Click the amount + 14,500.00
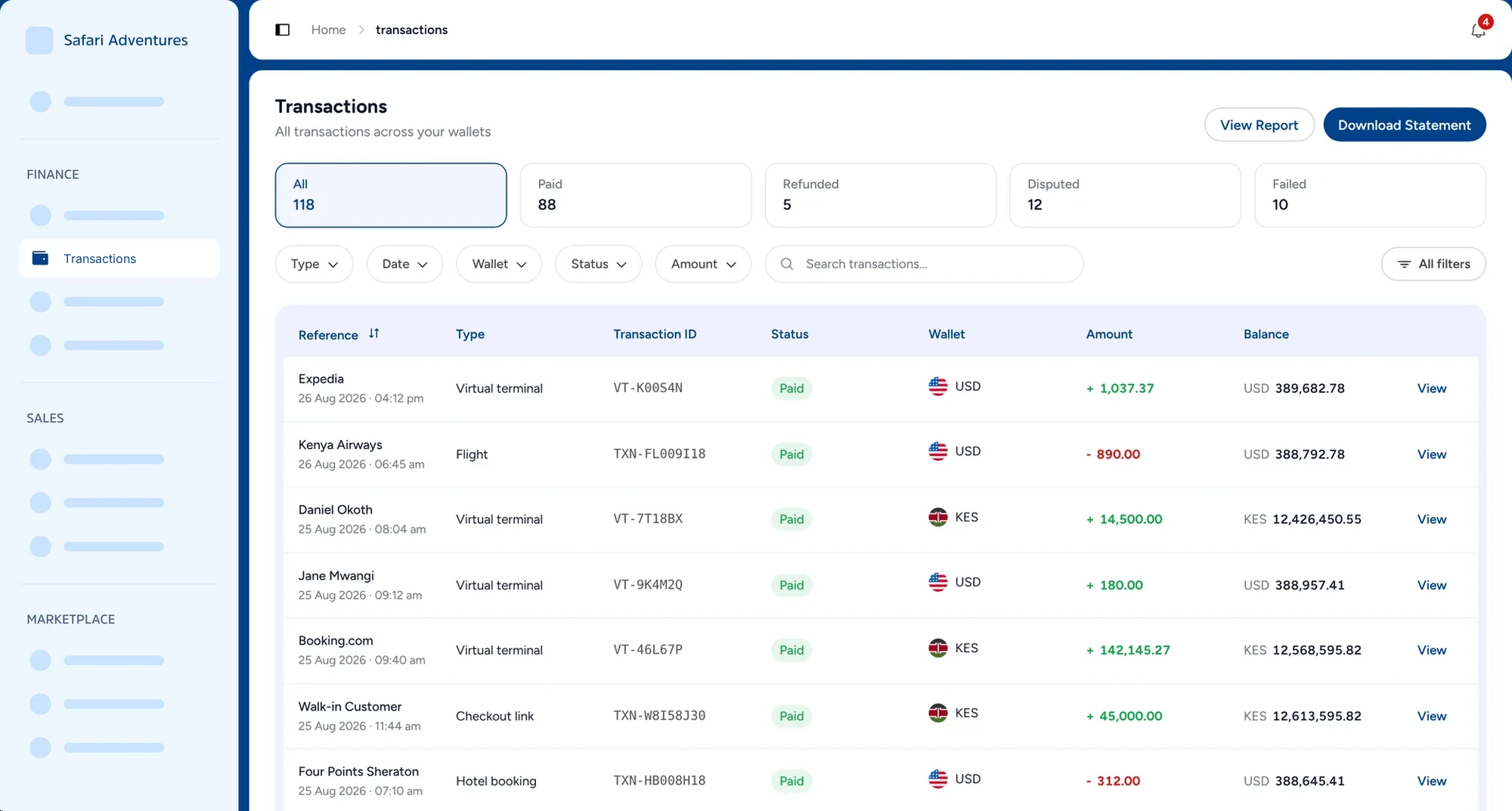The height and width of the screenshot is (811, 1512). click(1124, 519)
